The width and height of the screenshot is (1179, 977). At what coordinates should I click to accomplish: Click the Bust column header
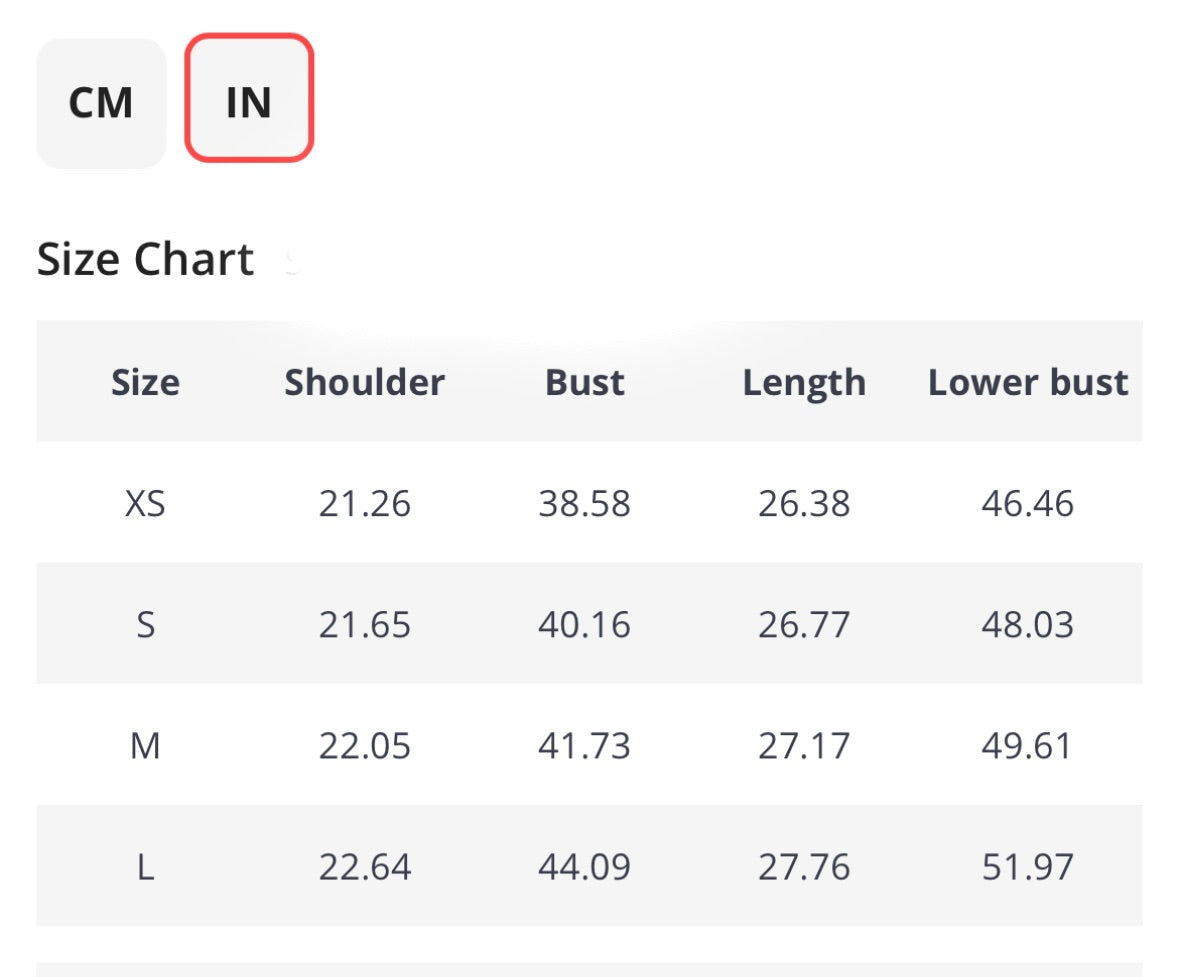tap(585, 382)
